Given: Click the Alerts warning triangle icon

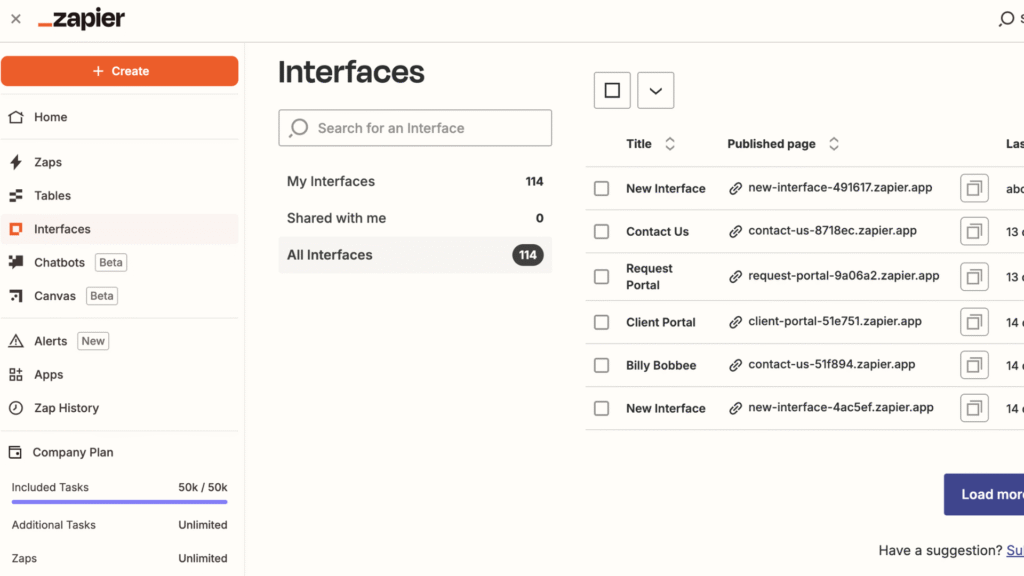Looking at the screenshot, I should pos(16,341).
